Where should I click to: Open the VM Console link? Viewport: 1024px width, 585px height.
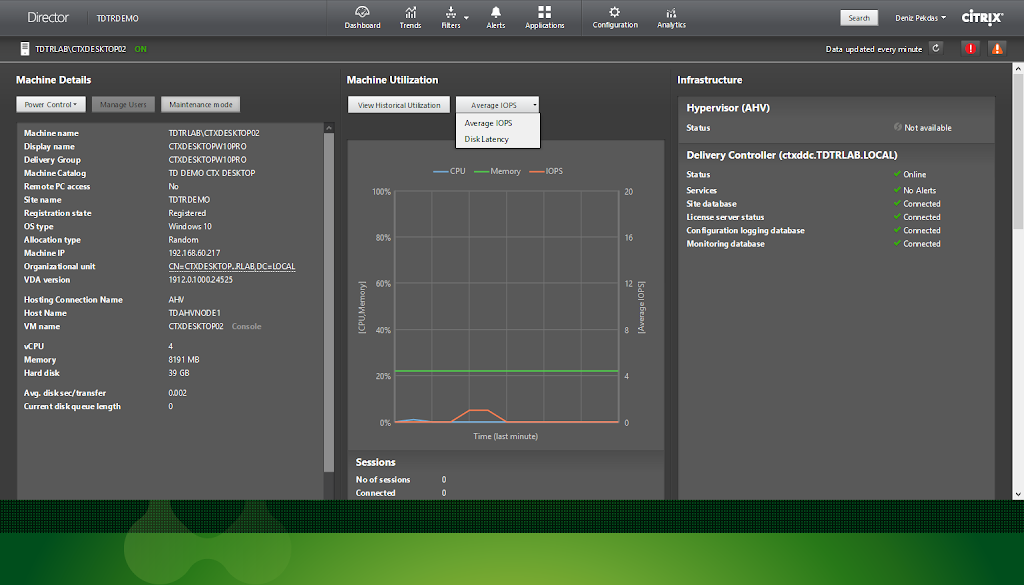(246, 326)
